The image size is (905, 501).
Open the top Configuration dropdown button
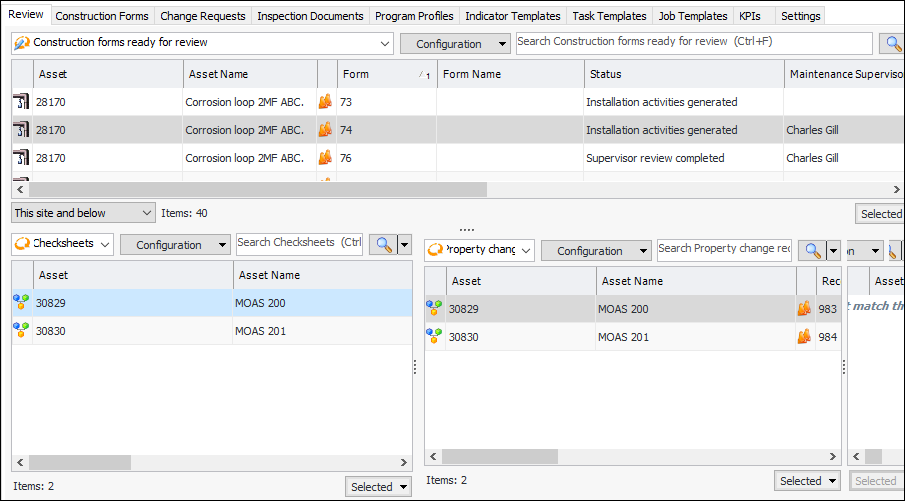click(455, 44)
